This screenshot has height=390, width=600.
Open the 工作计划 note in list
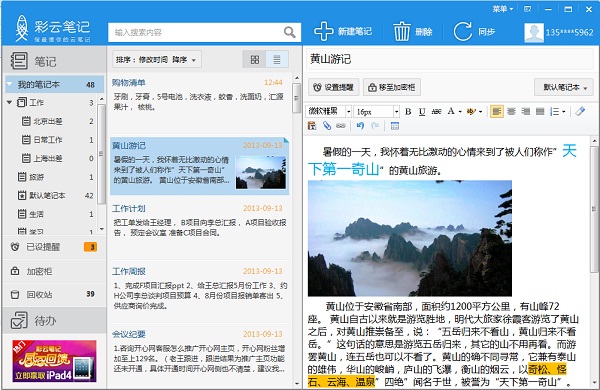pyautogui.click(x=198, y=220)
